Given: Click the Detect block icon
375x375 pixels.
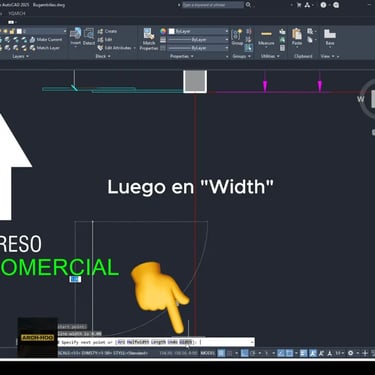Looking at the screenshot, I should coord(89,34).
